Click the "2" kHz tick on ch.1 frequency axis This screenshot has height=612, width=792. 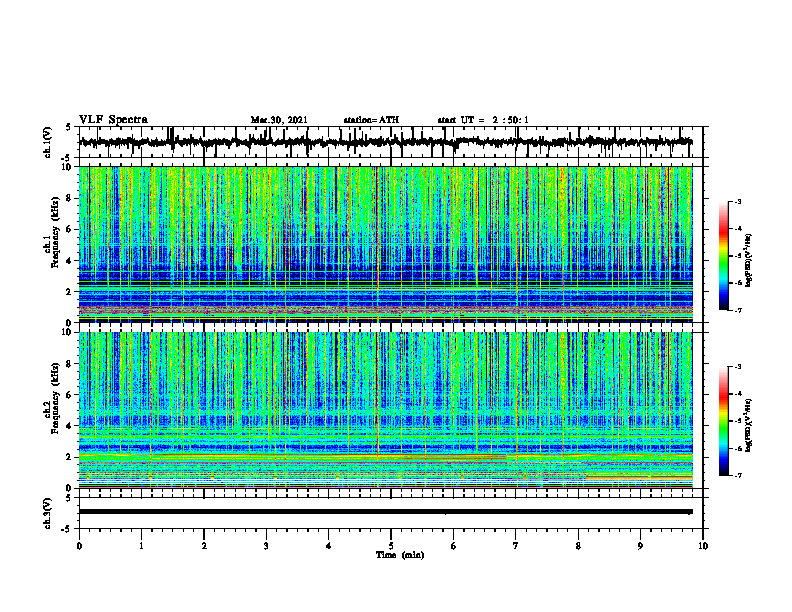point(70,291)
